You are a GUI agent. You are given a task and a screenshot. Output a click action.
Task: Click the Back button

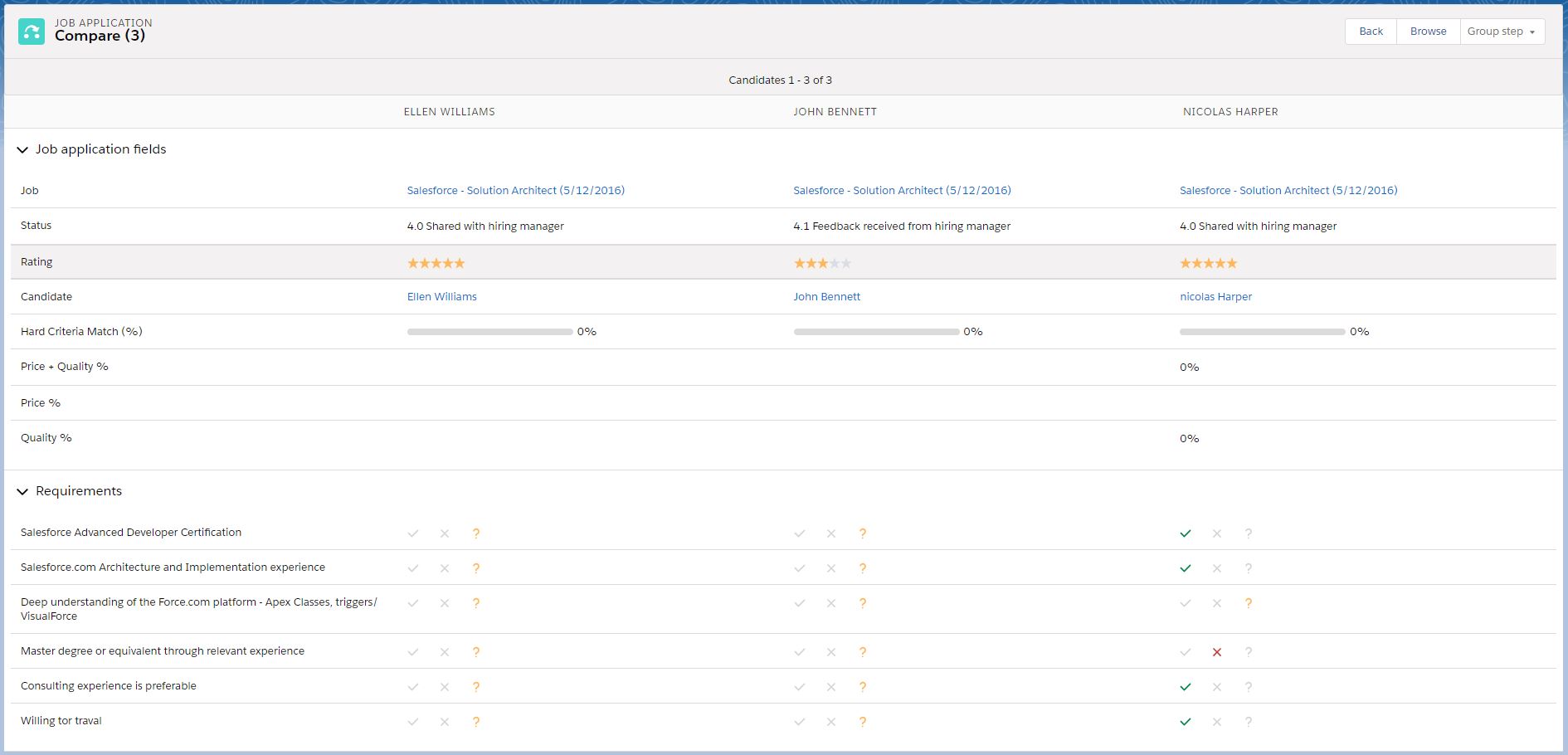[x=1371, y=32]
